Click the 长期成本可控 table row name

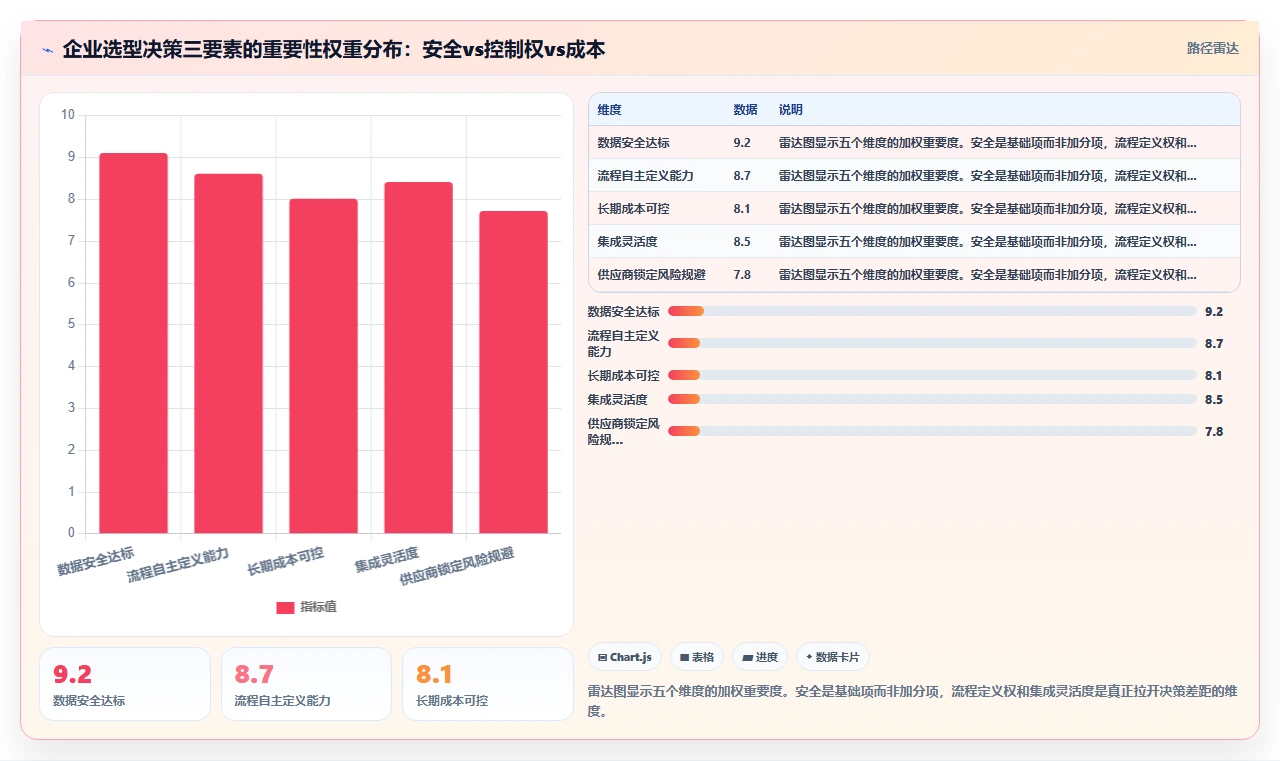[634, 209]
